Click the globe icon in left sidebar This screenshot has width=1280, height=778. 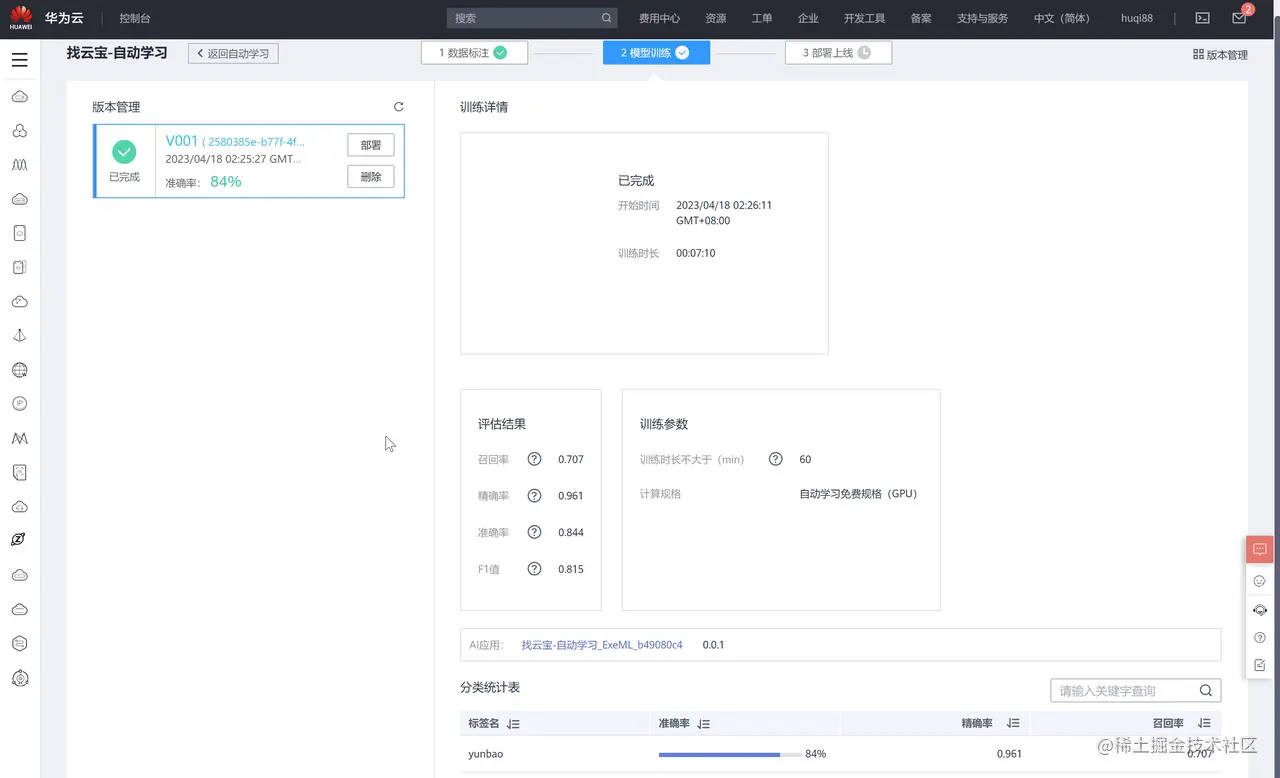(x=19, y=370)
